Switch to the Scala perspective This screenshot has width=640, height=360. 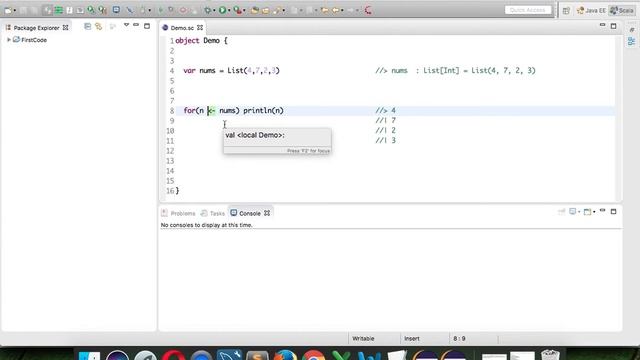point(622,11)
